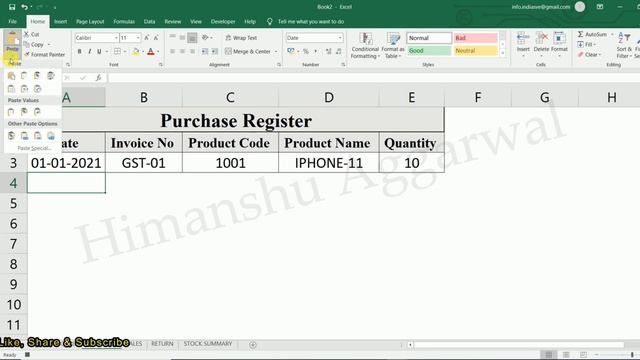Toggle Center horizontal alignment
The height and width of the screenshot is (360, 640).
coord(182,51)
